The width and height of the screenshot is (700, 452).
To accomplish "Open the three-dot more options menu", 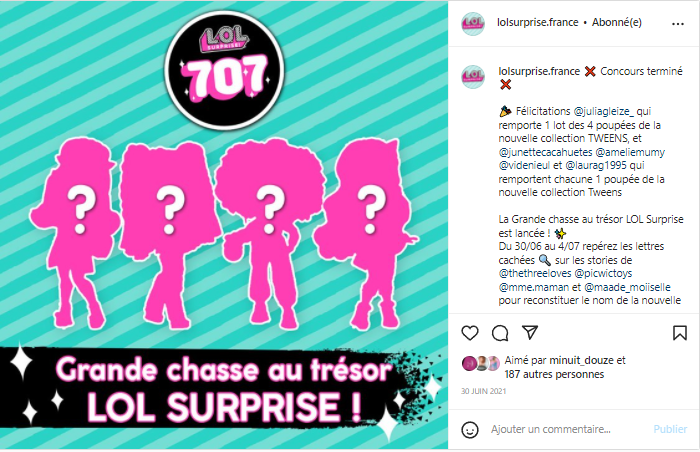I will pyautogui.click(x=678, y=24).
